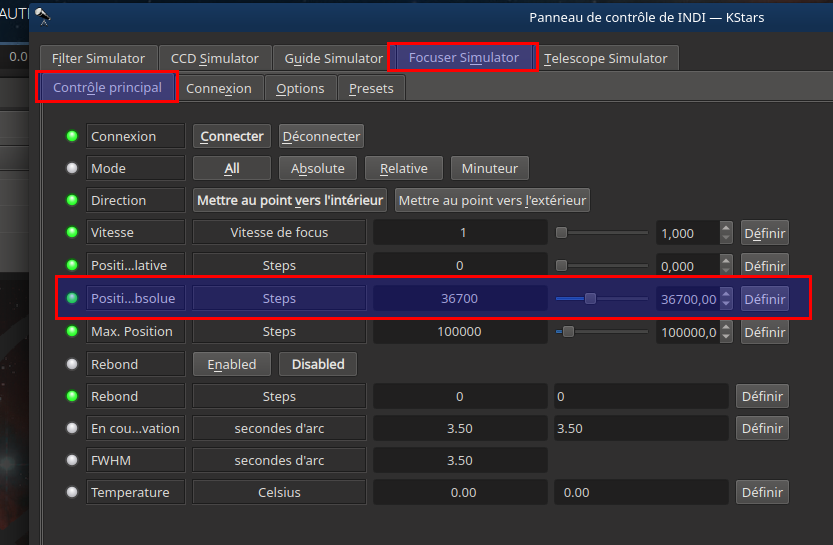Click the grey status light beside first Rebond row
The width and height of the screenshot is (833, 545).
(x=72, y=364)
